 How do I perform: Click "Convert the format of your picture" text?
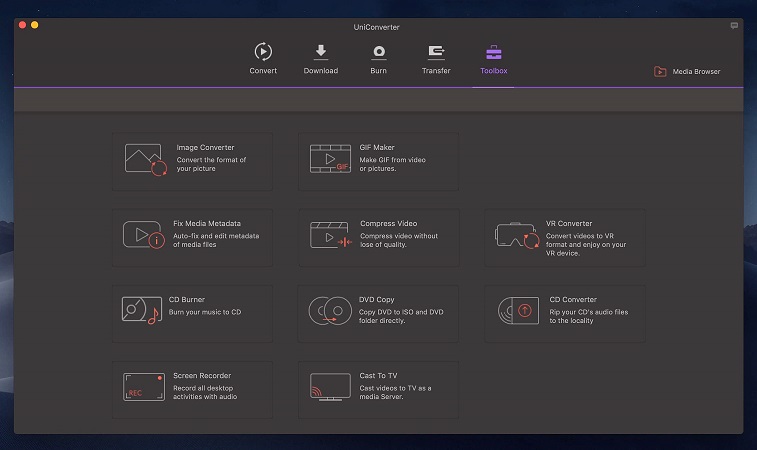pos(211,164)
